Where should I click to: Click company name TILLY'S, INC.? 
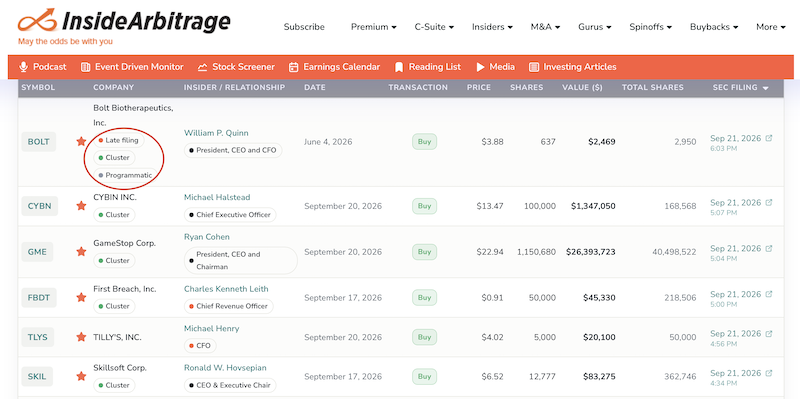117,337
